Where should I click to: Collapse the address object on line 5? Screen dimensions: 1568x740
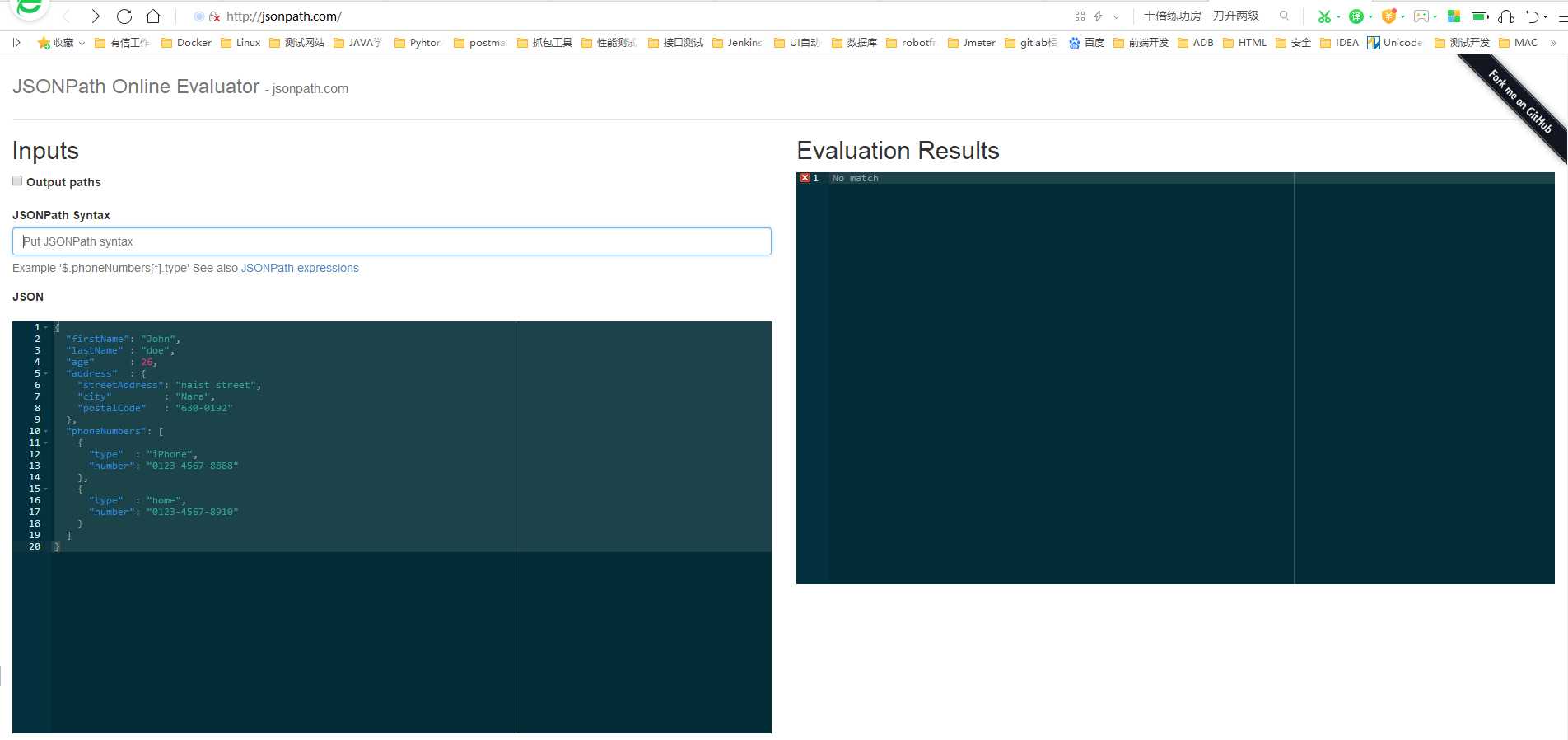[x=46, y=373]
